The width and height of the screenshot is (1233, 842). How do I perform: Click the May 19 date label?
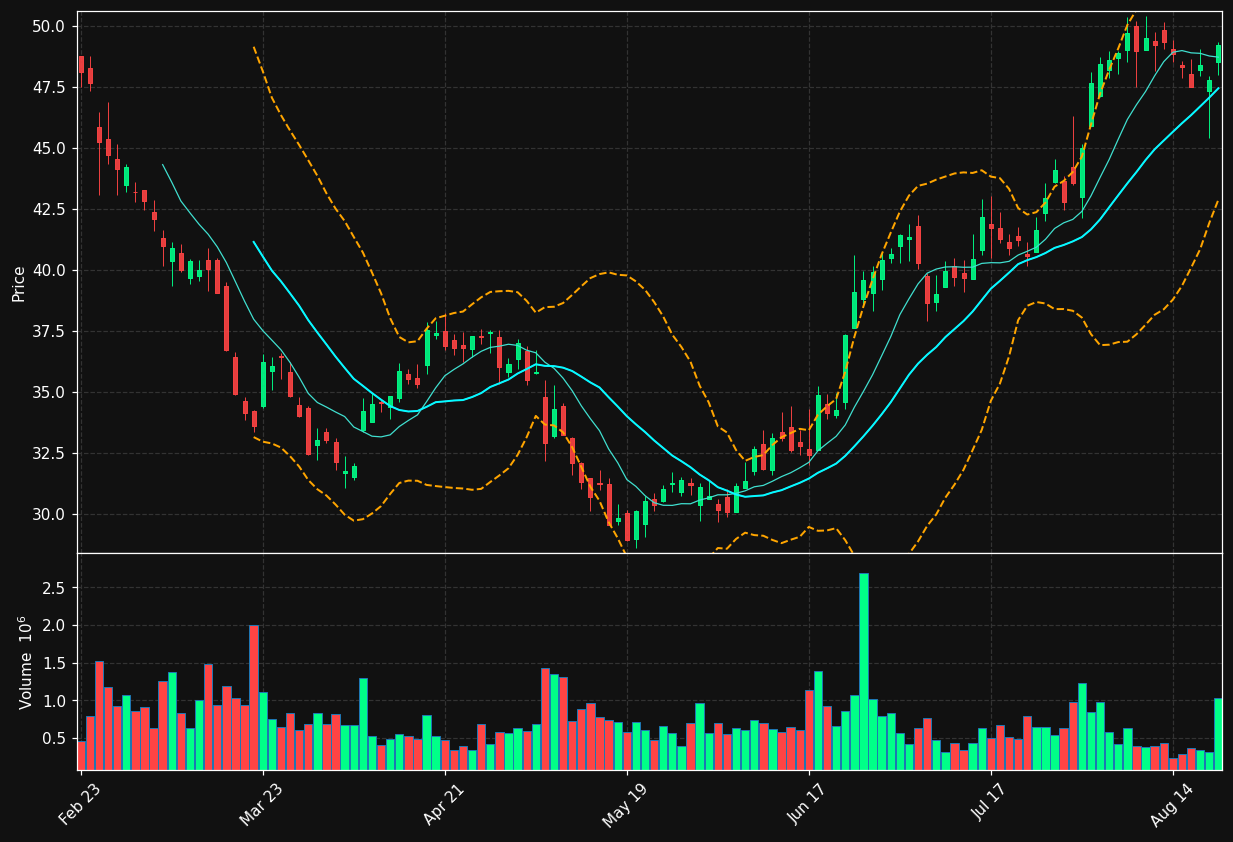click(x=625, y=805)
